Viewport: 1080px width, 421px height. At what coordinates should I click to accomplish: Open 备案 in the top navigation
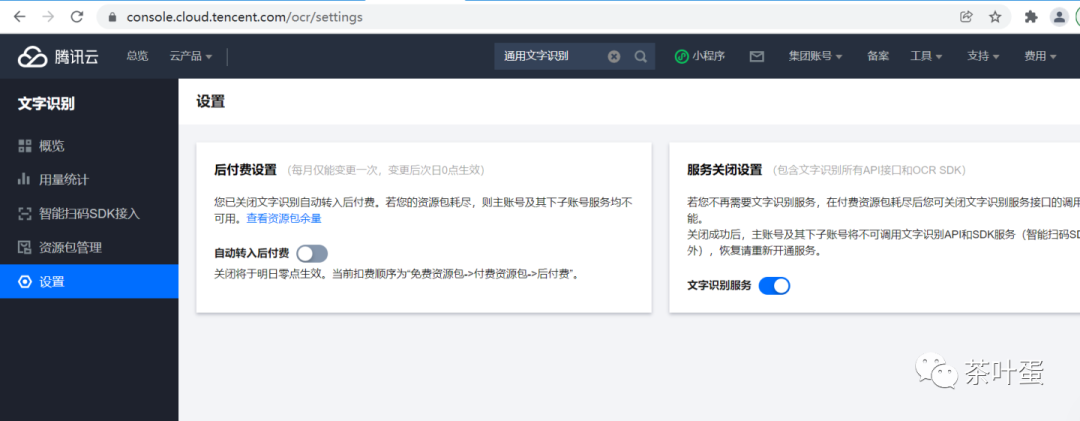(x=878, y=57)
